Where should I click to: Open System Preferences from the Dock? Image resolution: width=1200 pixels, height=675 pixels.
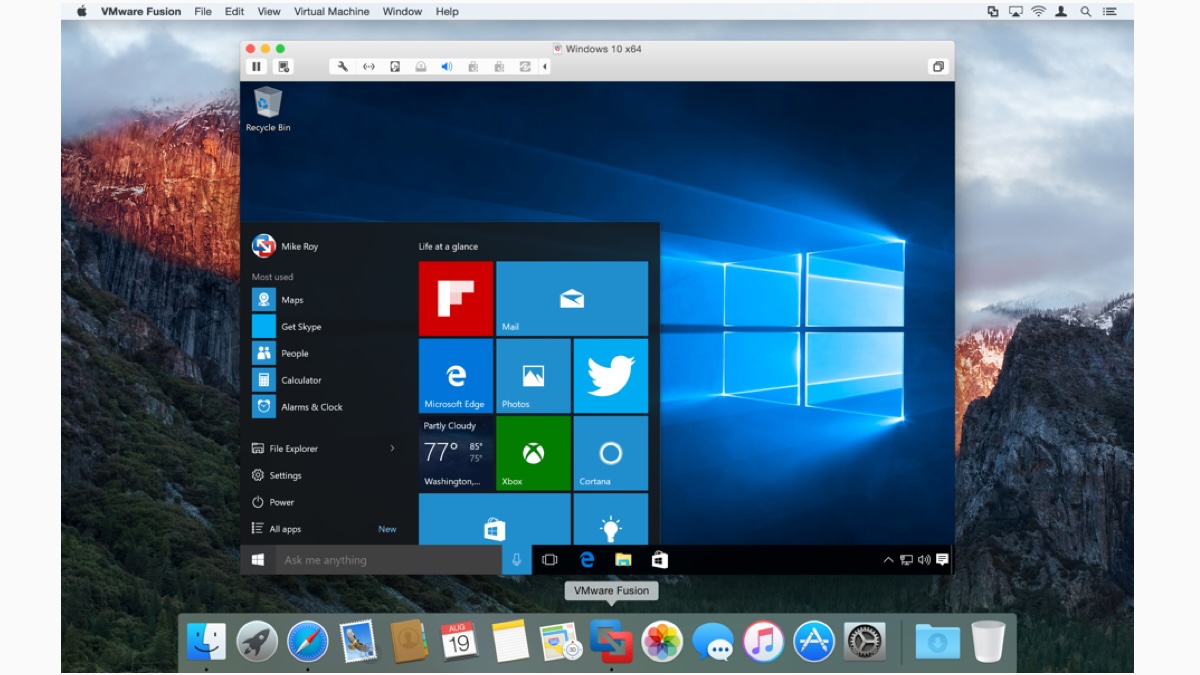coord(865,641)
